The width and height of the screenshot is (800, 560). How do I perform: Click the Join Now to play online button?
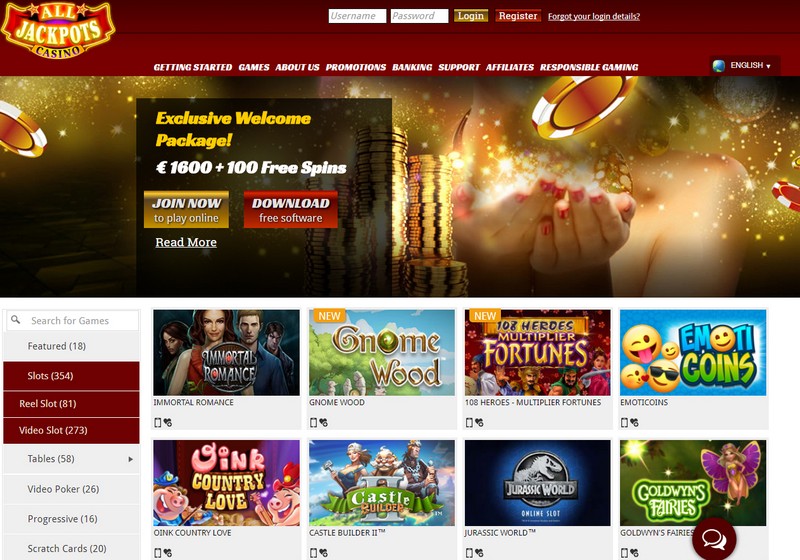pos(186,210)
